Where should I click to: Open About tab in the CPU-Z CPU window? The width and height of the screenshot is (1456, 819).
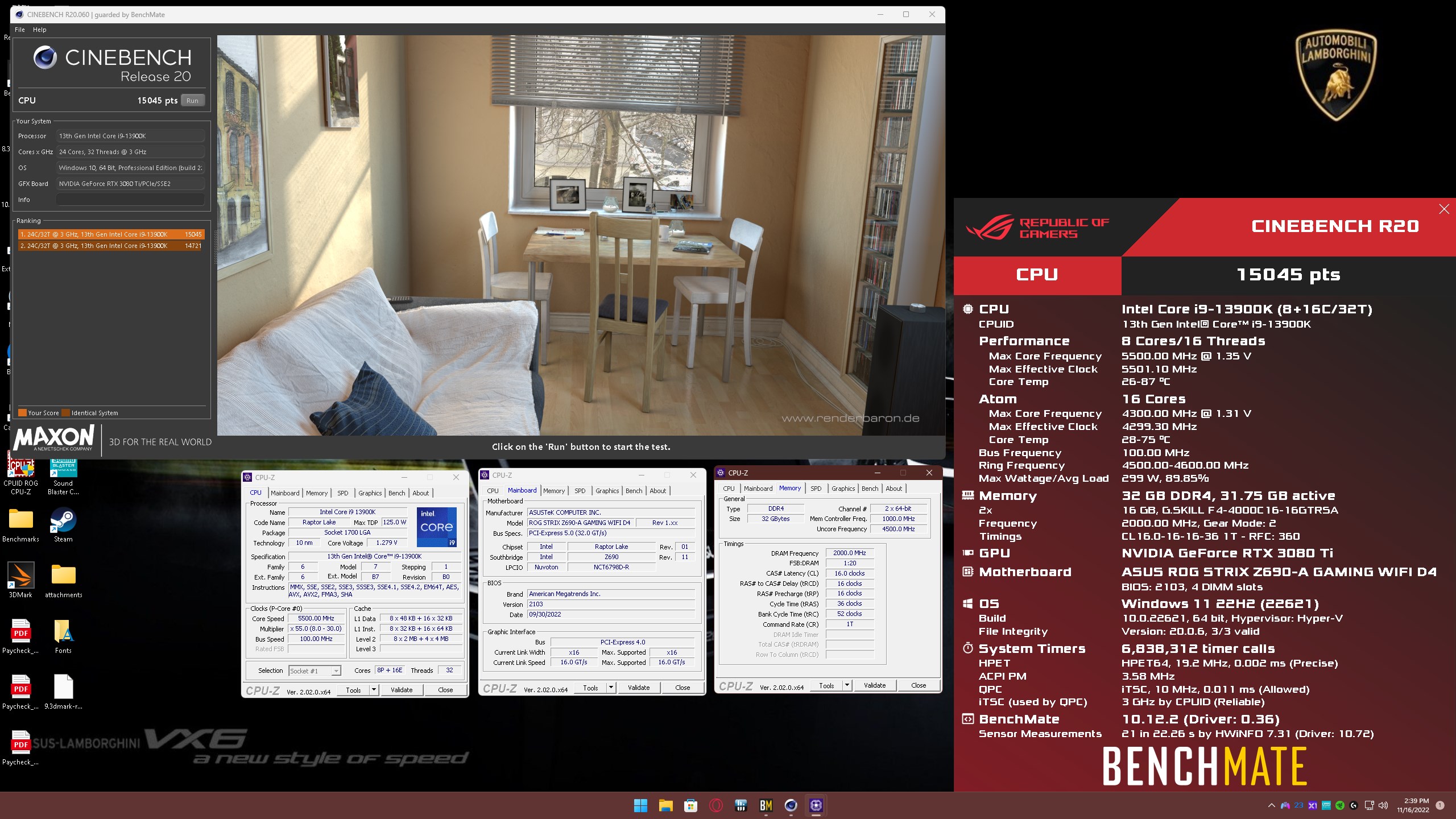coord(421,493)
